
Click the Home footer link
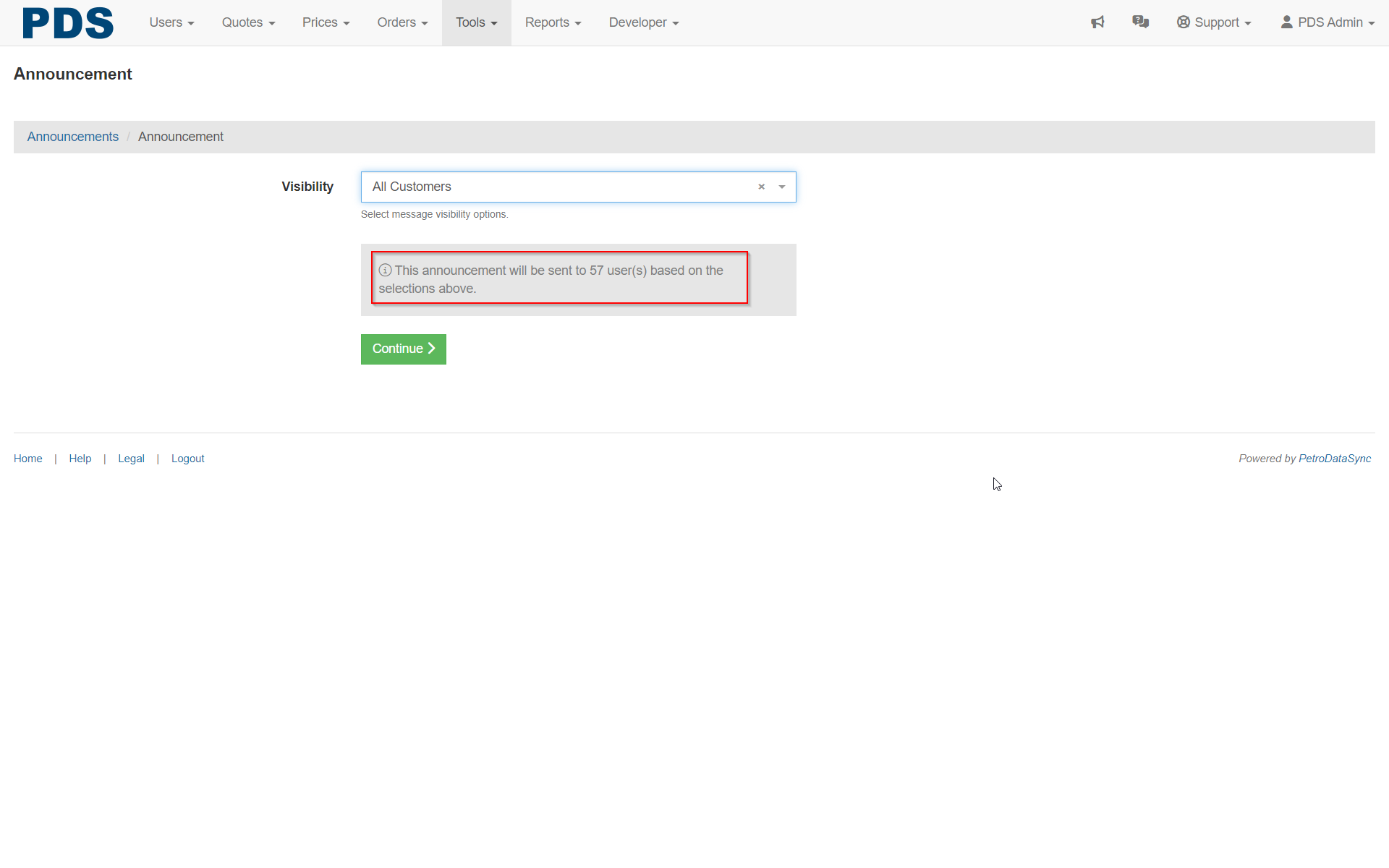[x=28, y=459]
